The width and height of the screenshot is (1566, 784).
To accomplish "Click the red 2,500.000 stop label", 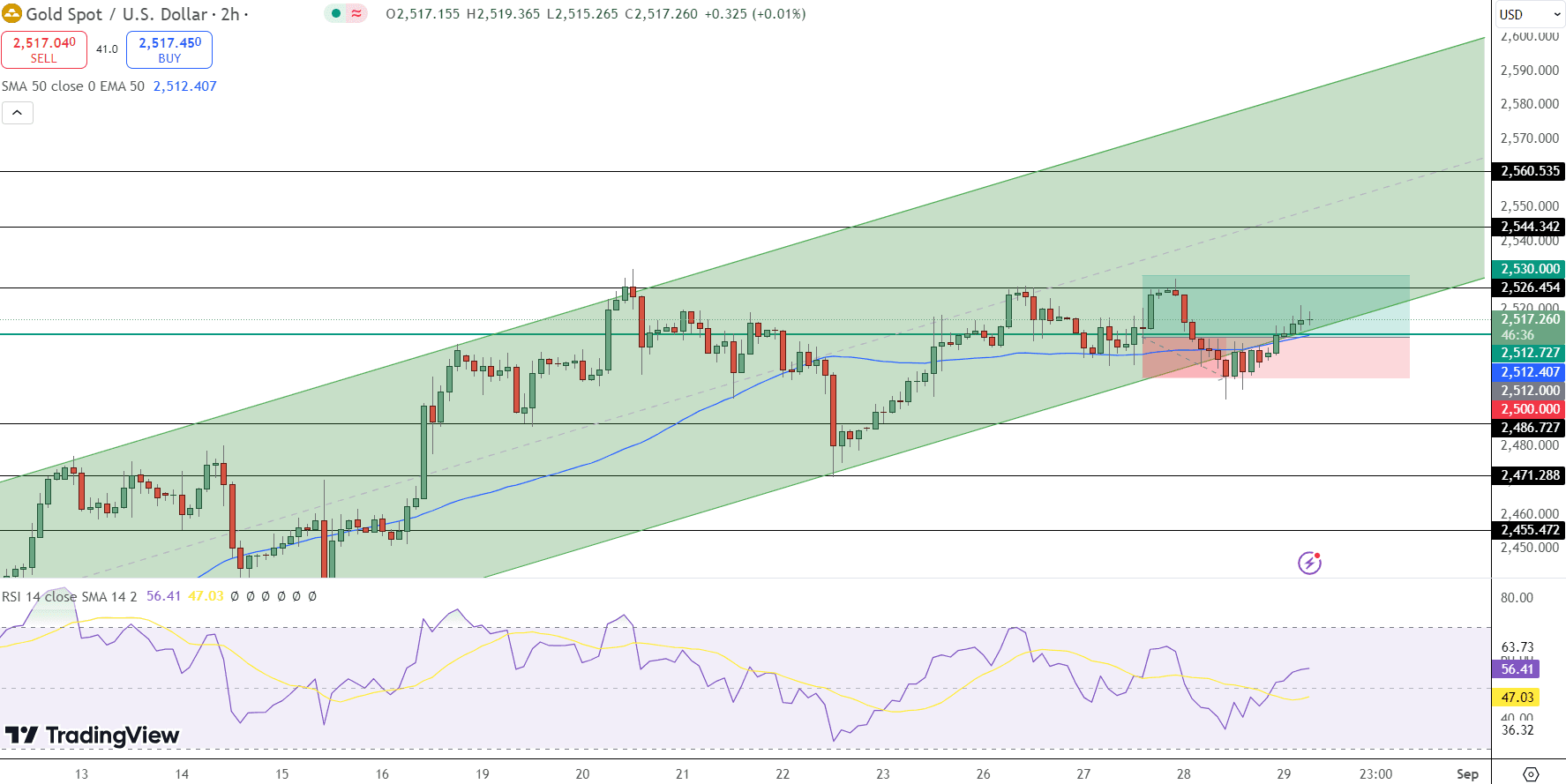I will (1529, 409).
